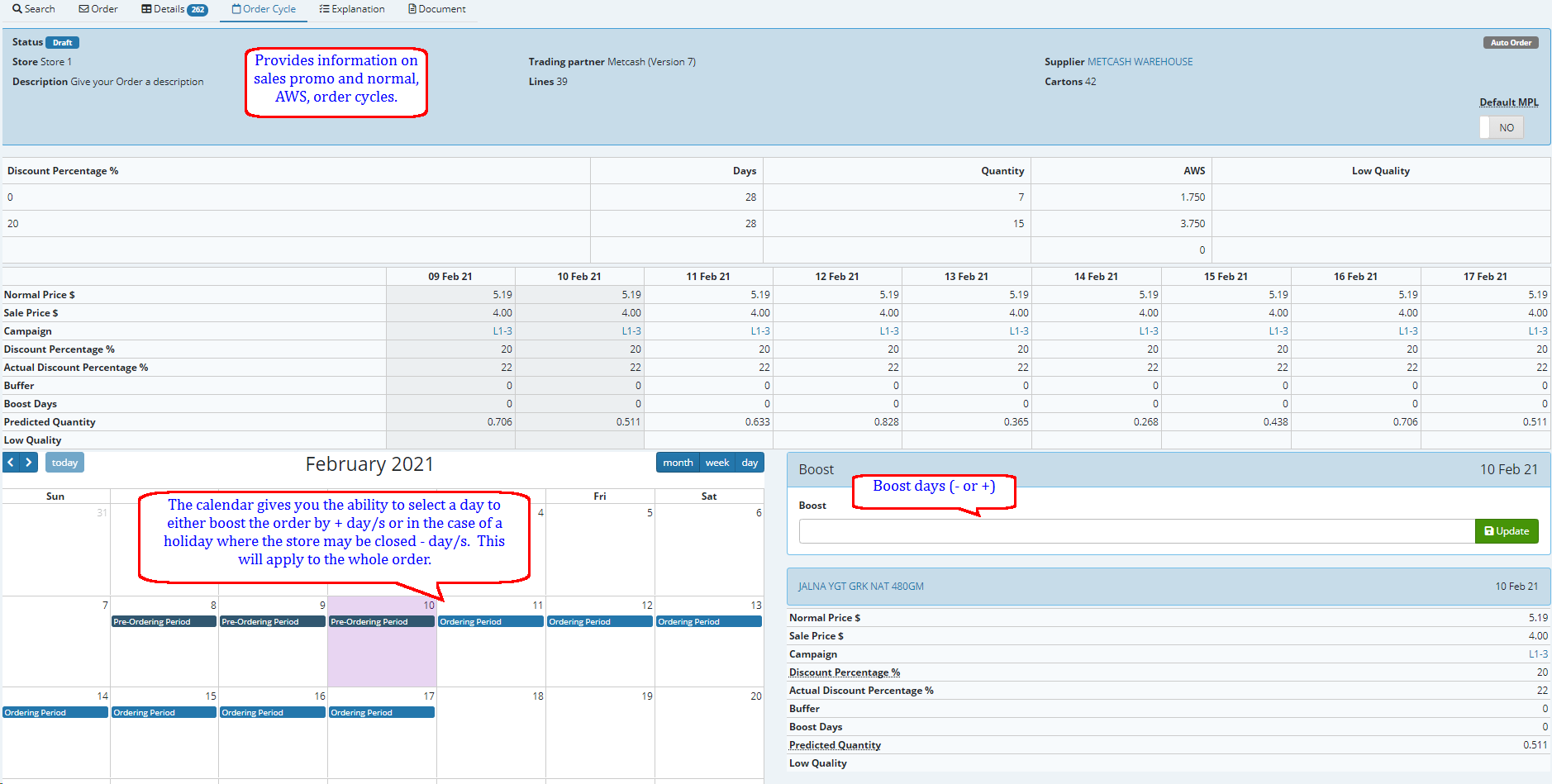This screenshot has width=1552, height=784.
Task: Click the AWS value 3.750
Action: tap(1193, 224)
